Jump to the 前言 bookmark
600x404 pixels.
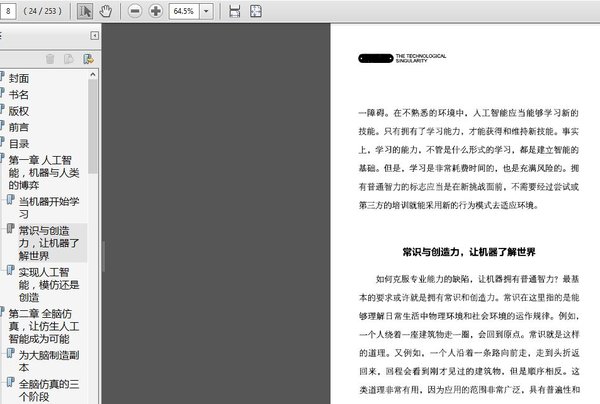click(x=19, y=127)
